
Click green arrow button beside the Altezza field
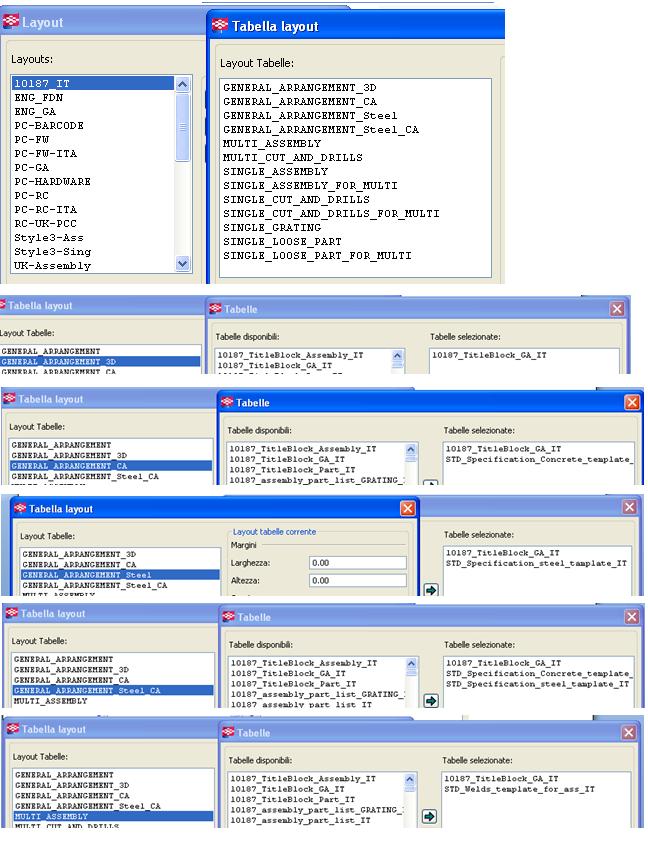click(431, 591)
